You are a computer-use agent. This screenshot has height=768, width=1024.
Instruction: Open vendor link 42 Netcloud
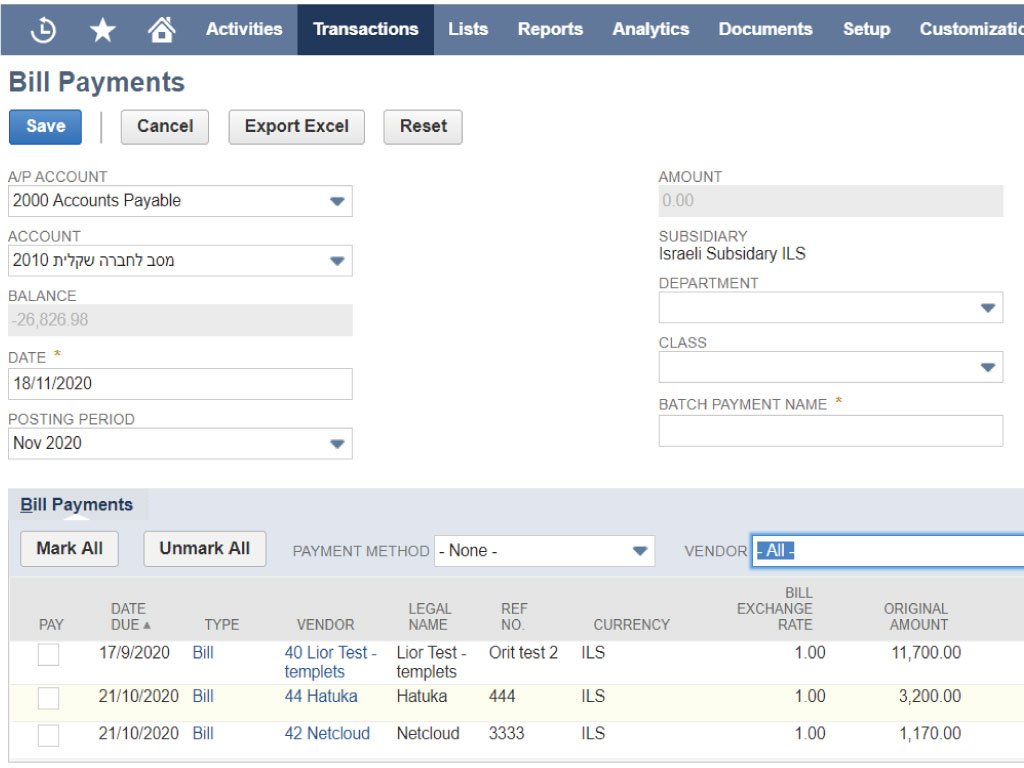[327, 734]
